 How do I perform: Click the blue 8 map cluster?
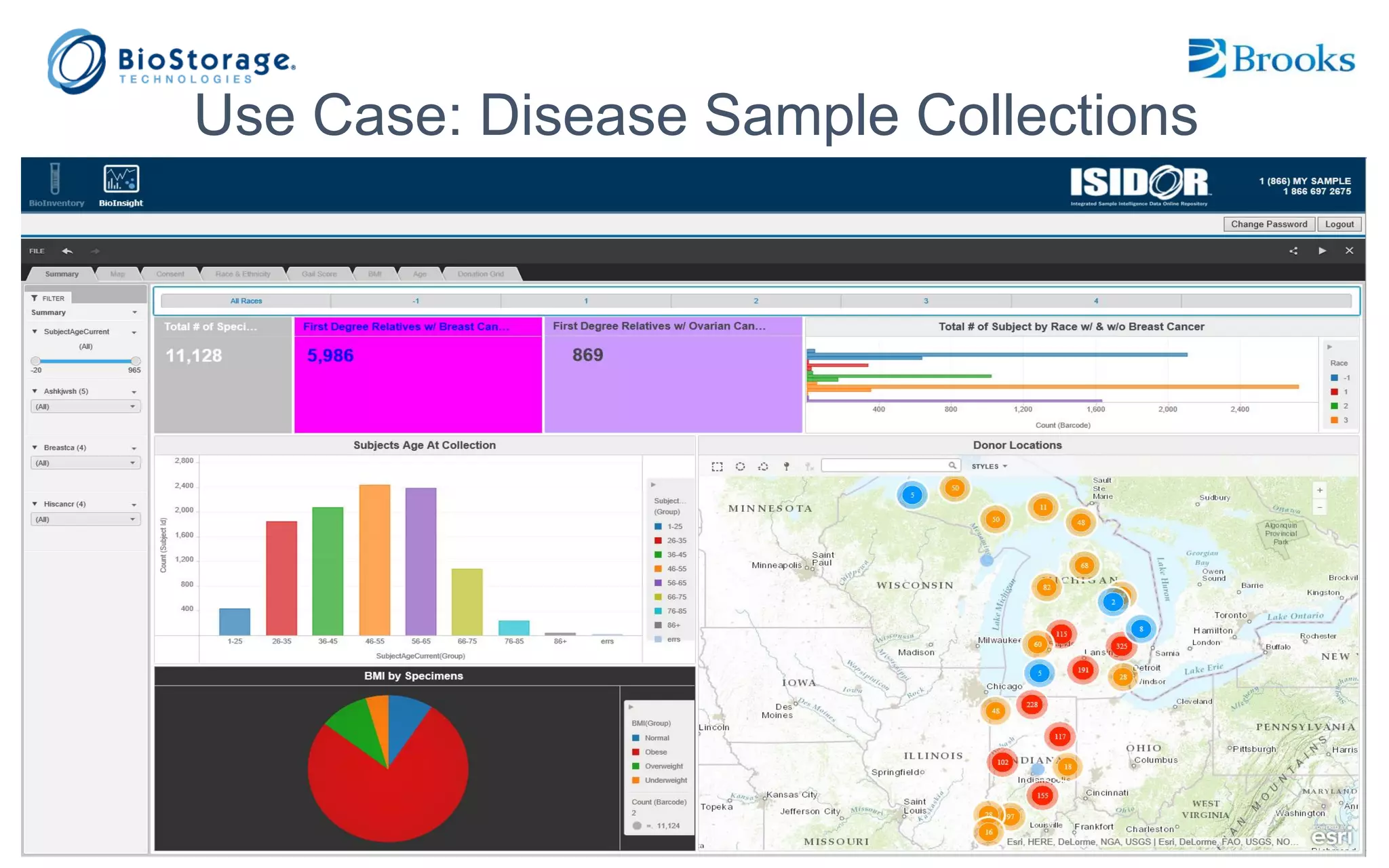1141,629
